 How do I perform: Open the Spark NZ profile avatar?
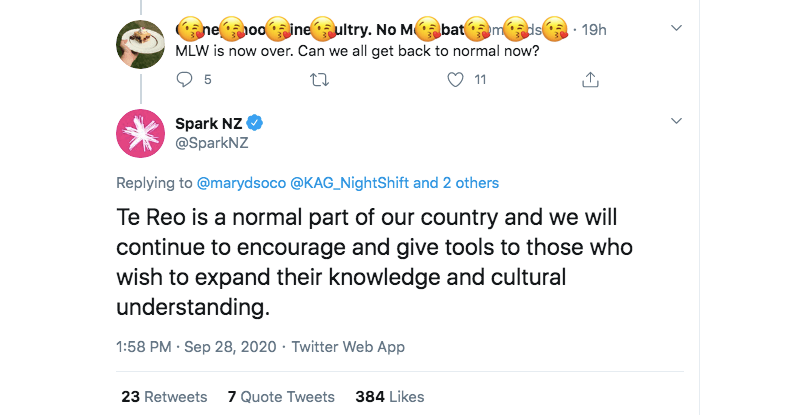(142, 133)
